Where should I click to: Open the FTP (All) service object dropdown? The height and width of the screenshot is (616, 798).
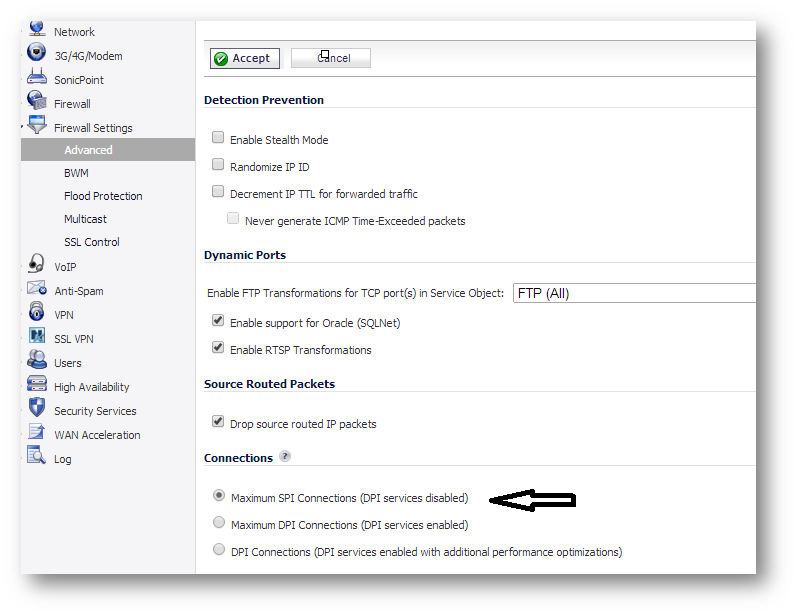(x=634, y=293)
